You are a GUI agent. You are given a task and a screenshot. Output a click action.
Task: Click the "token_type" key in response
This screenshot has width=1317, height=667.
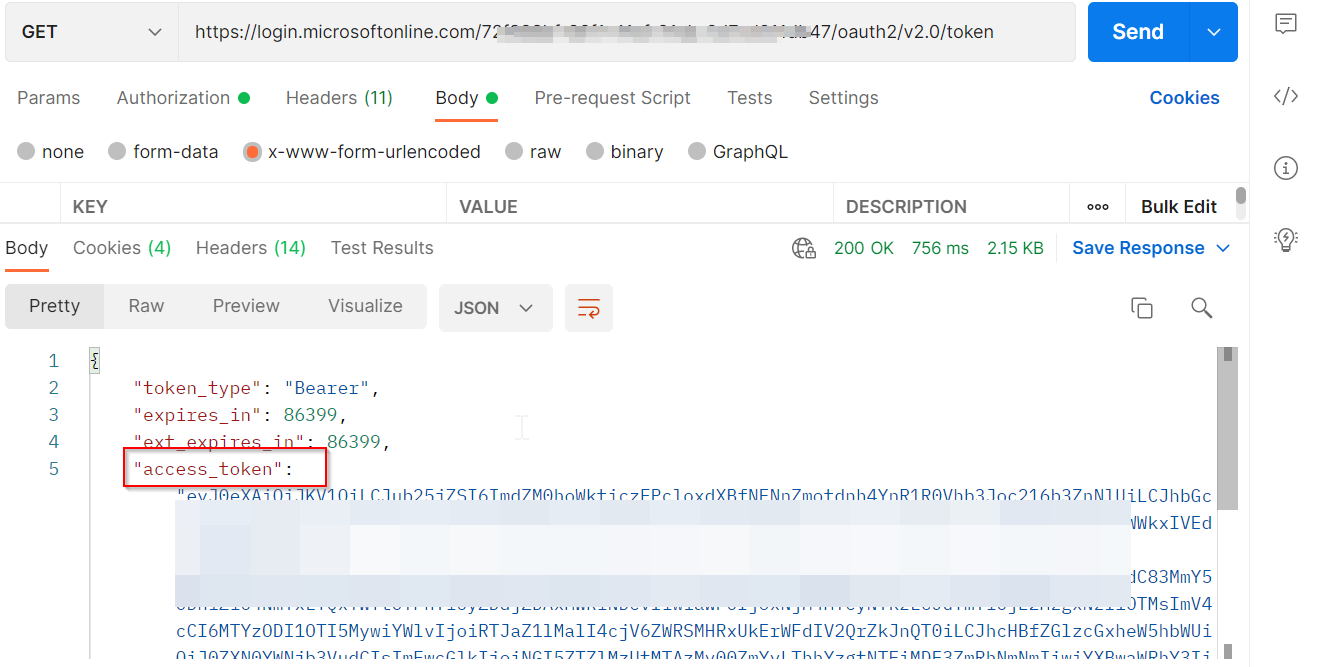tap(197, 388)
